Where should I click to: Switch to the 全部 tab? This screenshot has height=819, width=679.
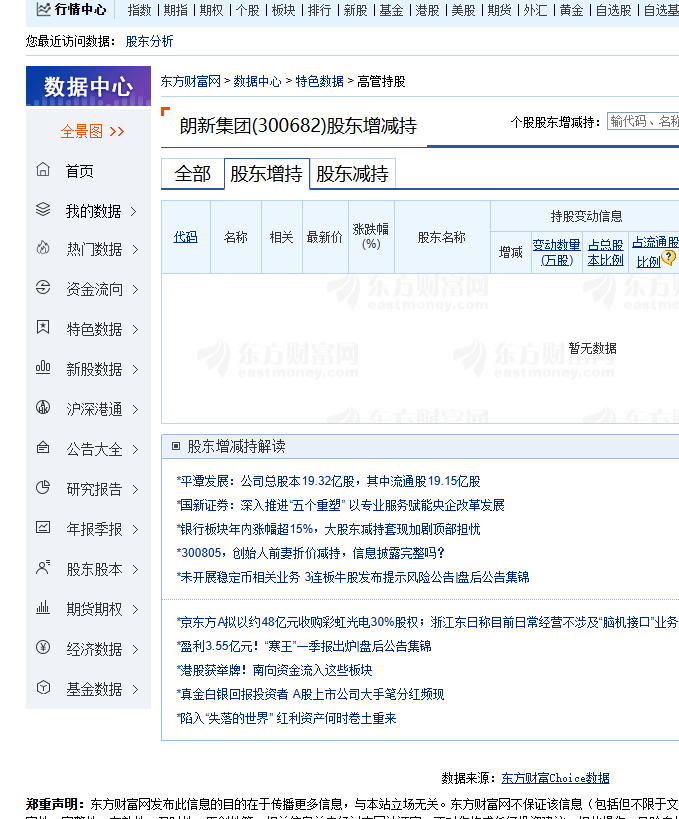click(x=193, y=173)
